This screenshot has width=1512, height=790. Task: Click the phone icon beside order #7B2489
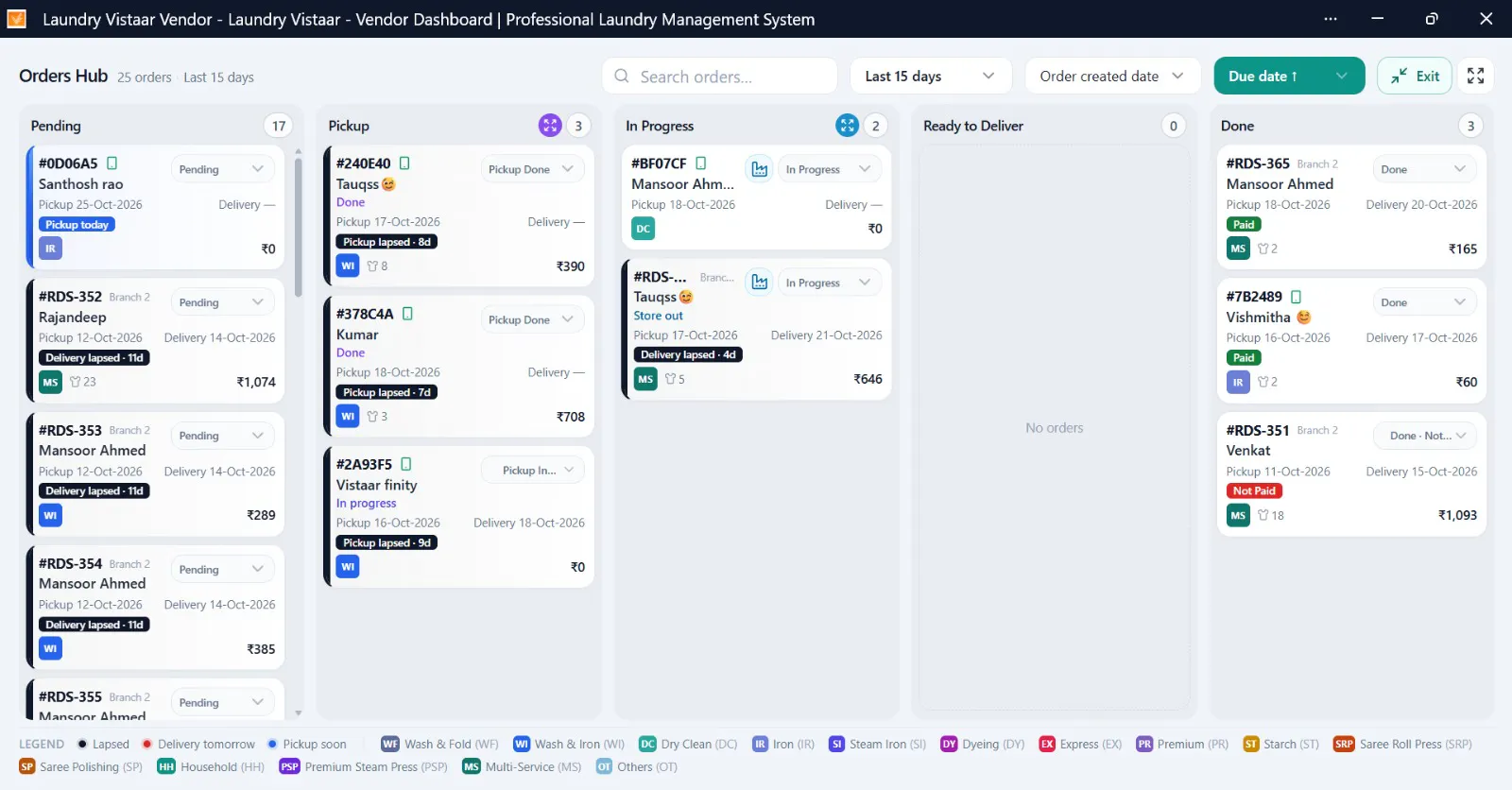tap(1297, 297)
